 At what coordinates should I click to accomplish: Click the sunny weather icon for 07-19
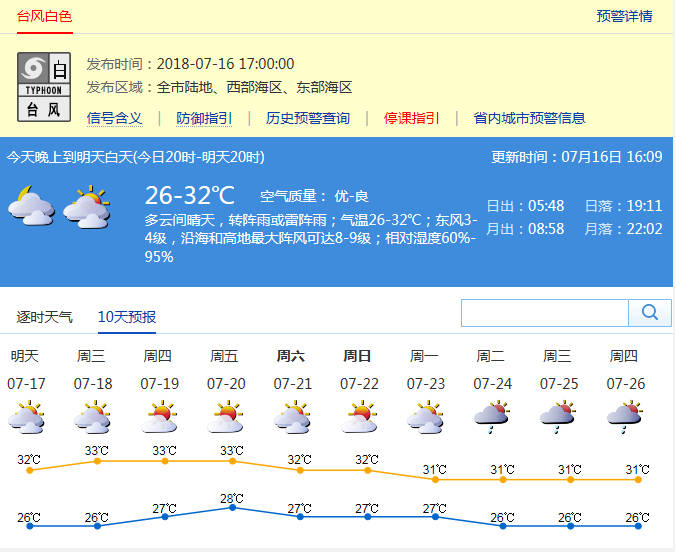click(160, 417)
